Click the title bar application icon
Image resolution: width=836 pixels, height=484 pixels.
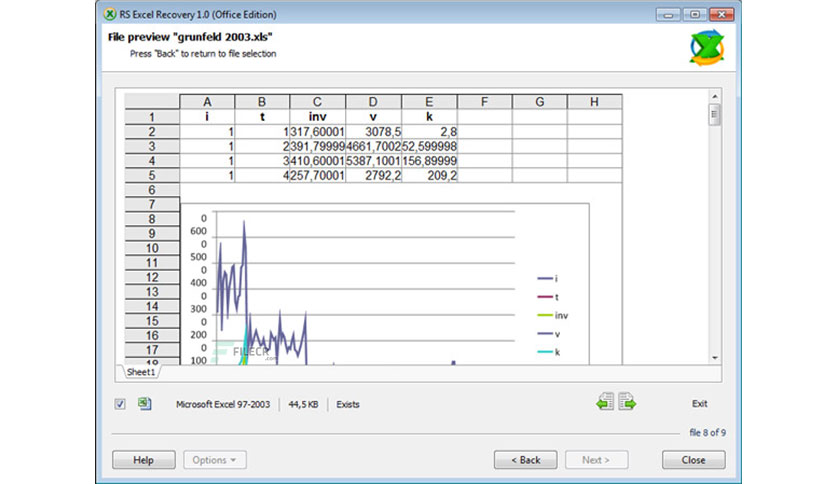pyautogui.click(x=110, y=14)
